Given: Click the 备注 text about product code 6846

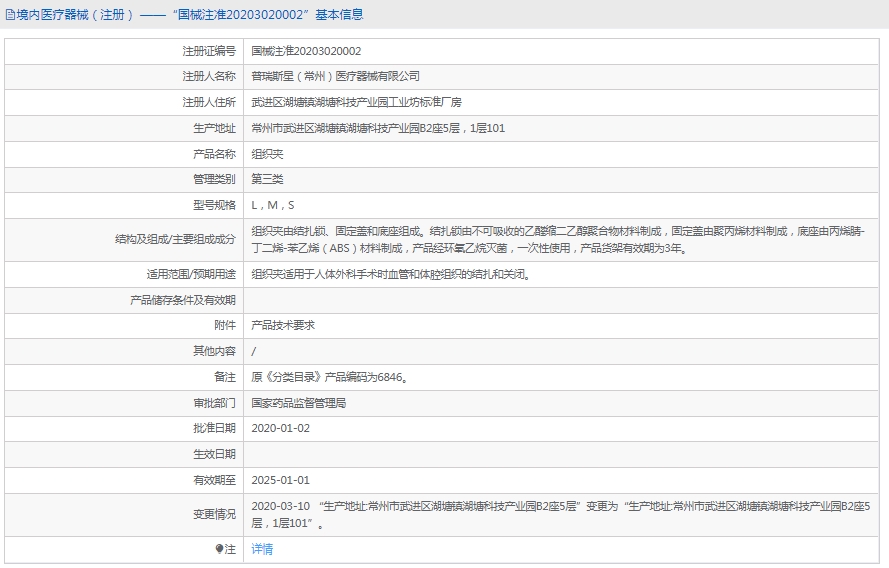Looking at the screenshot, I should tap(328, 377).
